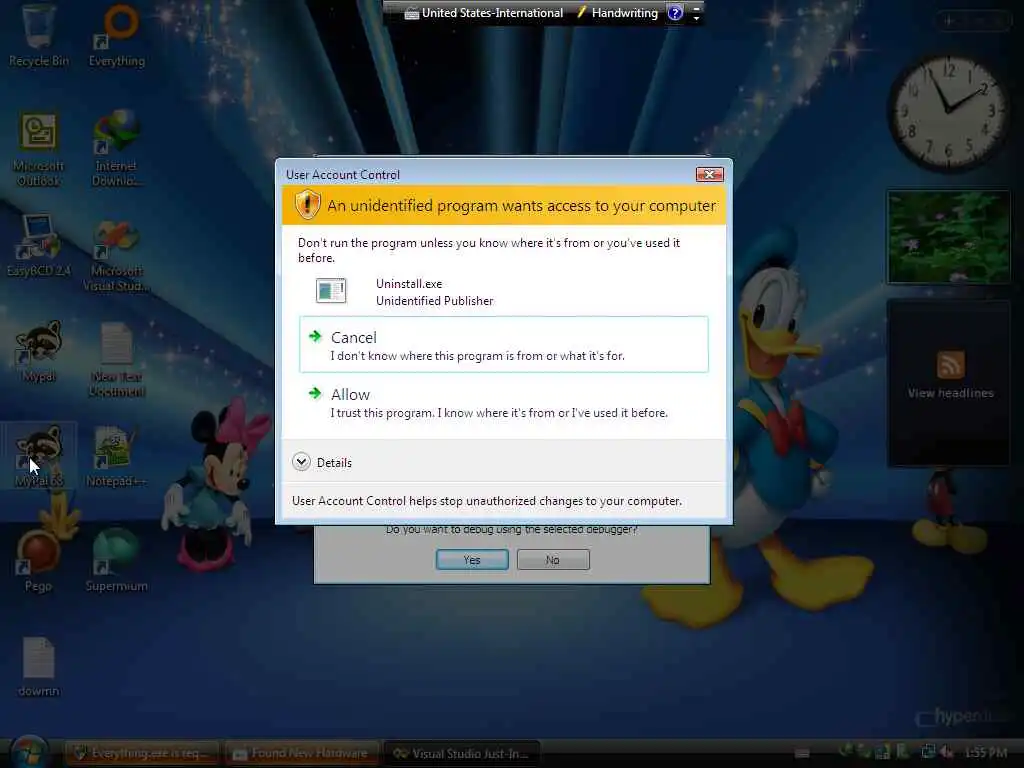Viewport: 1024px width, 768px height.
Task: Open the Recycle Bin desktop icon
Action: click(x=39, y=36)
